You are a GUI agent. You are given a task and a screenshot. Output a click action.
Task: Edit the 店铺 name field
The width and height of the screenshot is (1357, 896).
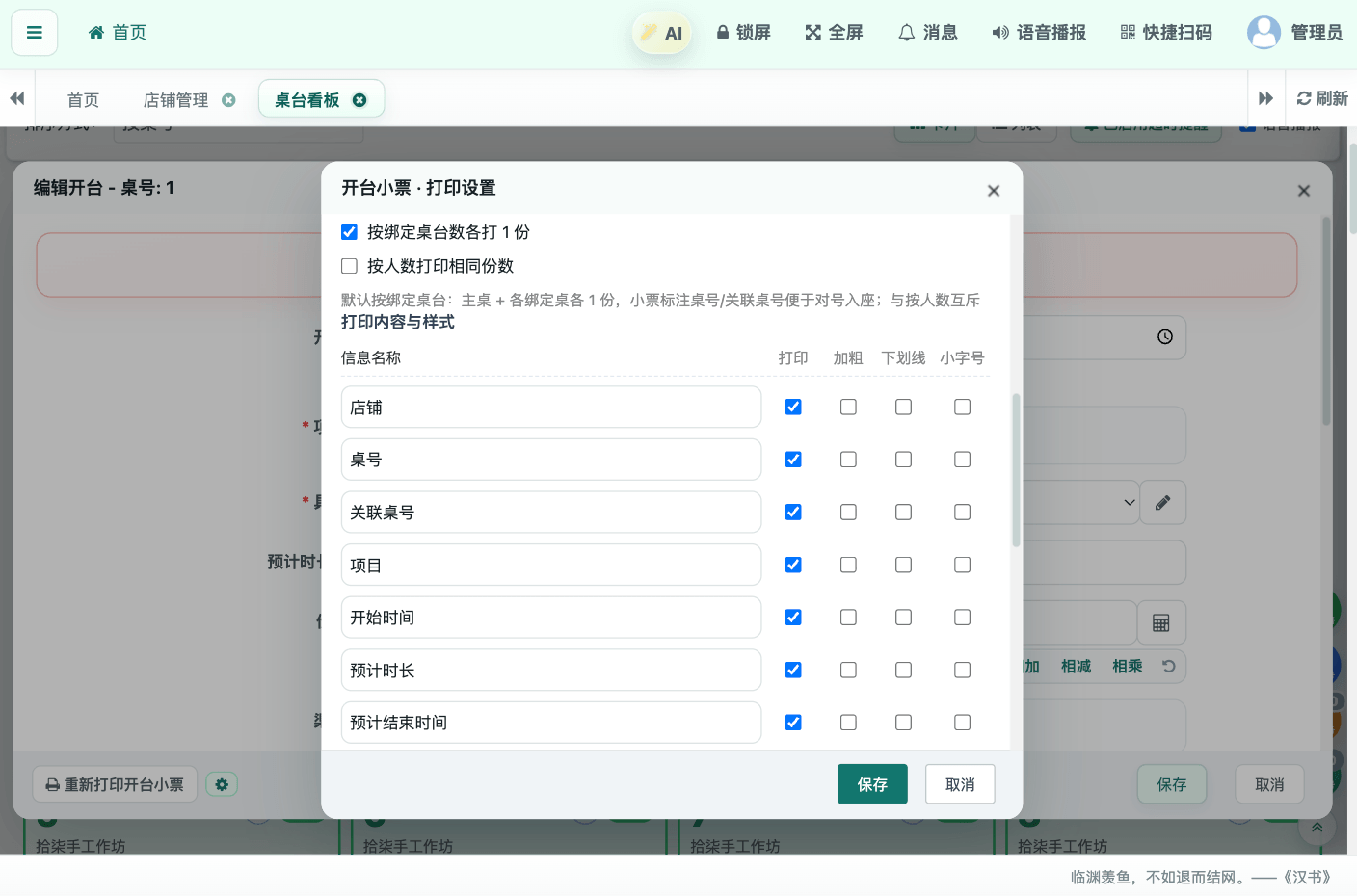click(551, 408)
